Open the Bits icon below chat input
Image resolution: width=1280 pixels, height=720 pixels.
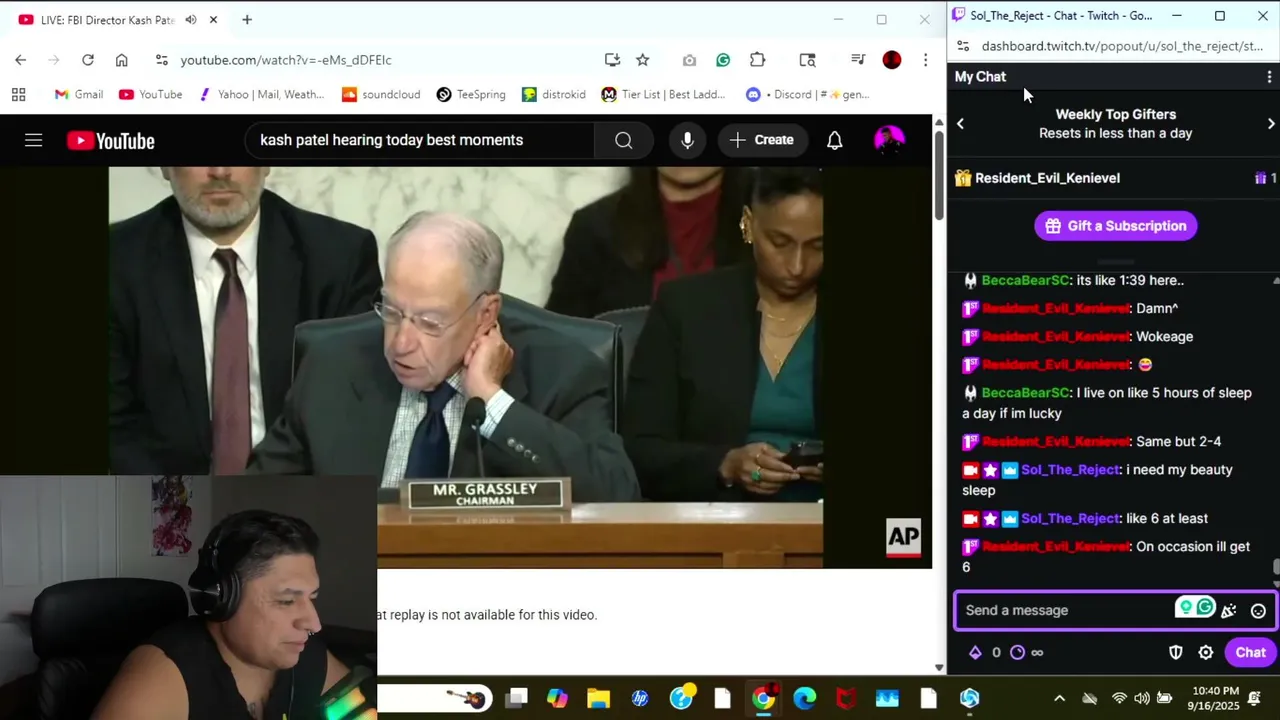coord(975,653)
